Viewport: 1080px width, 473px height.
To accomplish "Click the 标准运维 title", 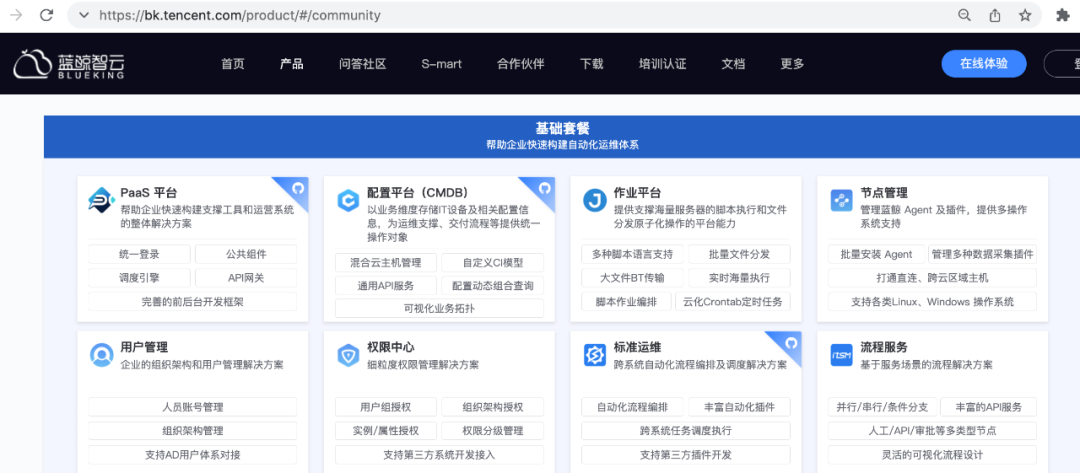I will point(637,347).
